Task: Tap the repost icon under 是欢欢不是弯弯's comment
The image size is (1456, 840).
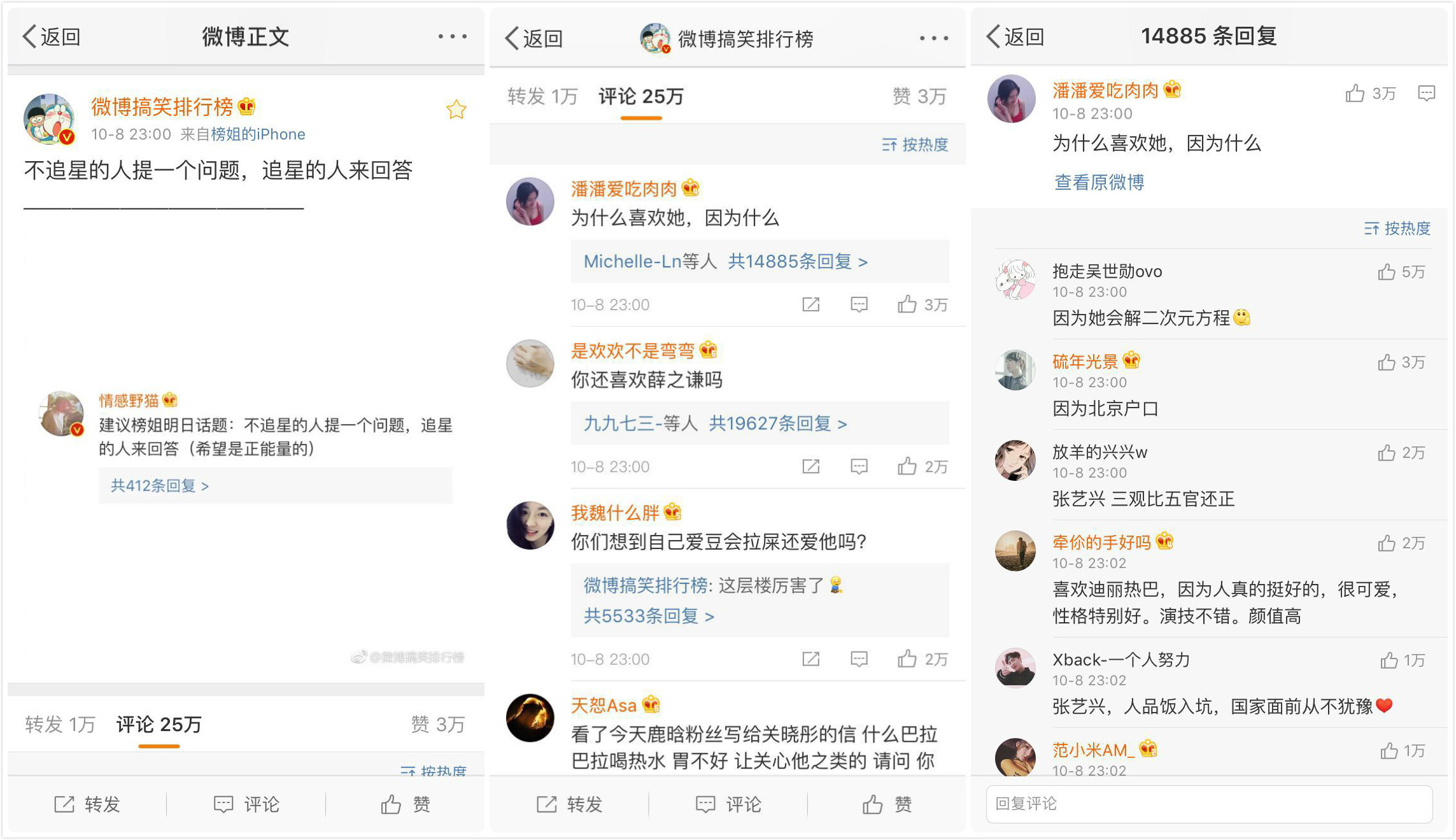Action: pyautogui.click(x=810, y=467)
